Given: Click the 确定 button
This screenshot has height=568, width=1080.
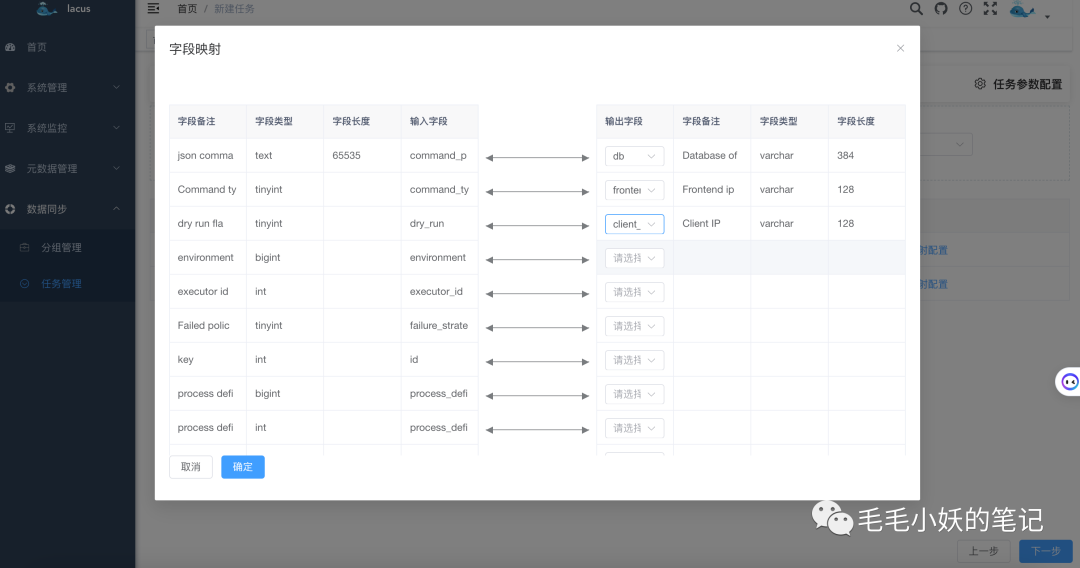Looking at the screenshot, I should pyautogui.click(x=242, y=467).
